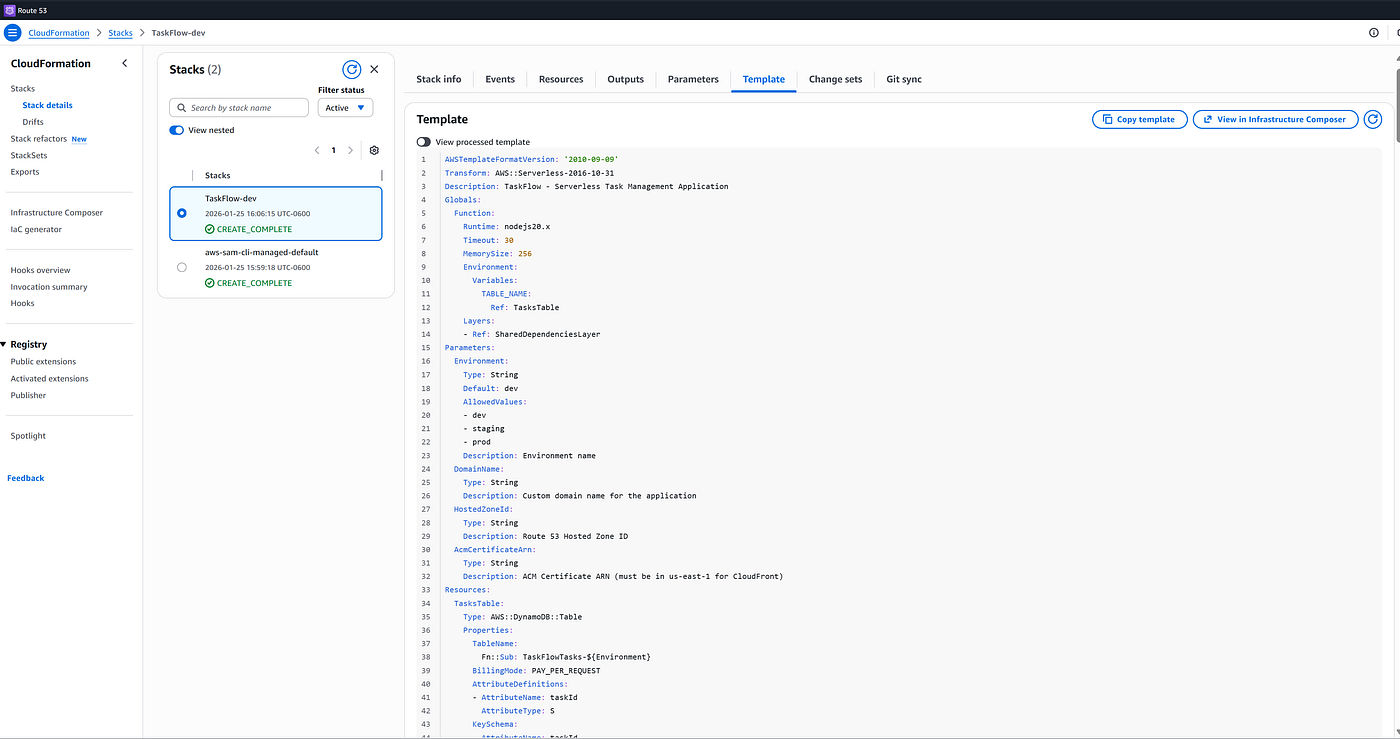Click template line 'Runtime: nodejs20.x'
Viewport: 1400px width, 739px height.
[506, 227]
